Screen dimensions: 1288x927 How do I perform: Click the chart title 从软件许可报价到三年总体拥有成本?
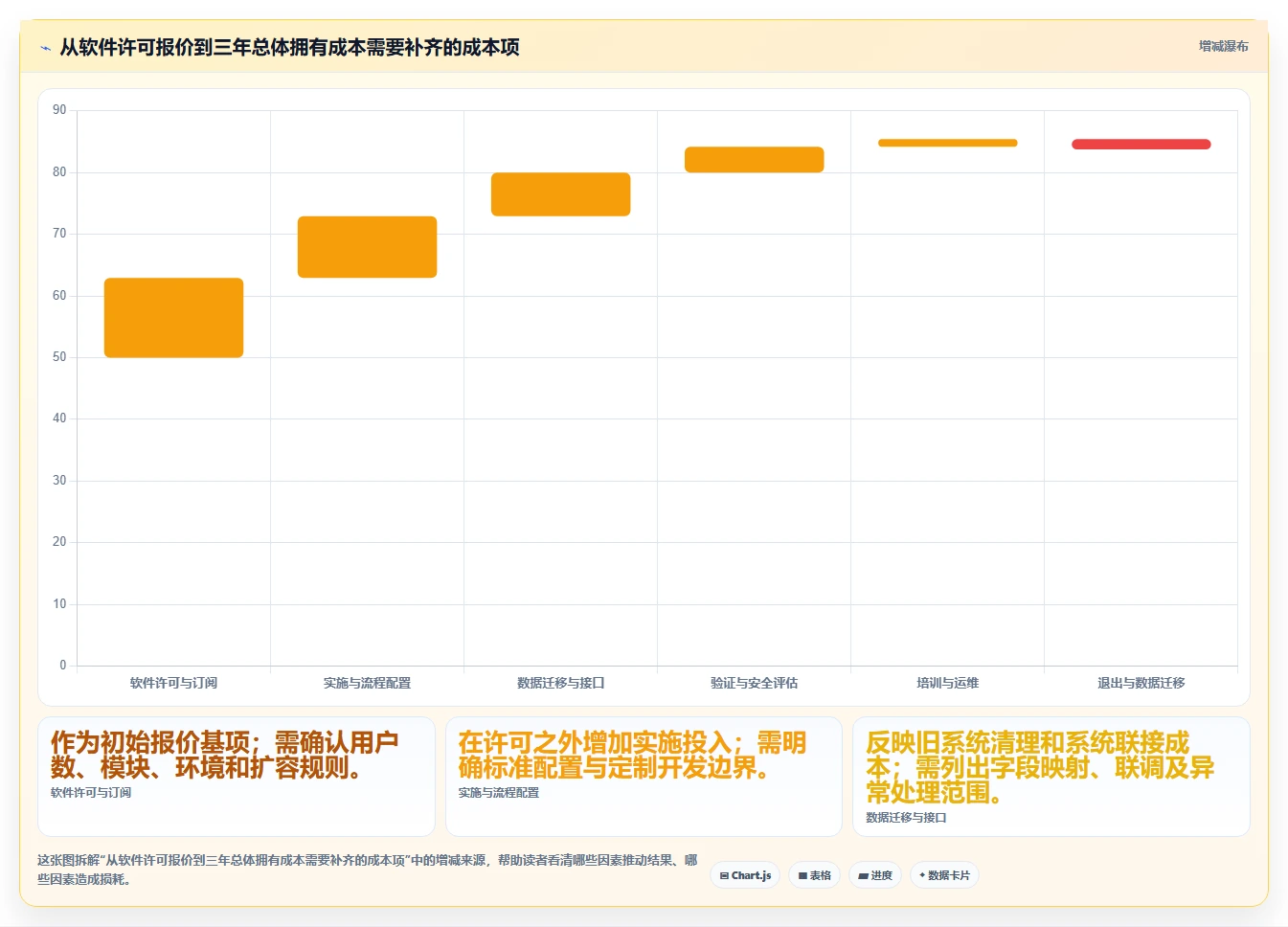click(x=289, y=47)
